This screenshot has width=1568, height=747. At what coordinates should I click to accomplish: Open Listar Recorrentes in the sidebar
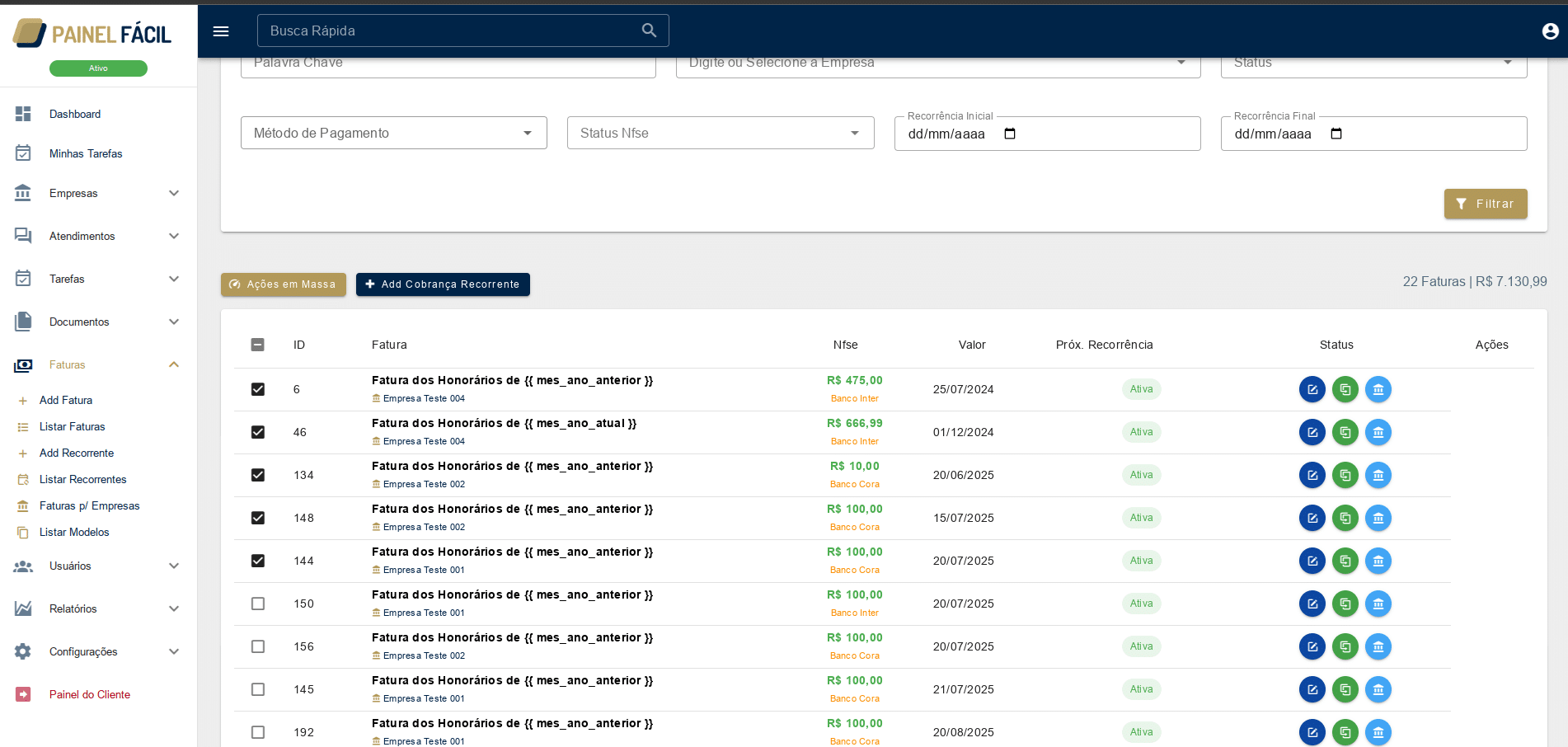click(x=82, y=479)
